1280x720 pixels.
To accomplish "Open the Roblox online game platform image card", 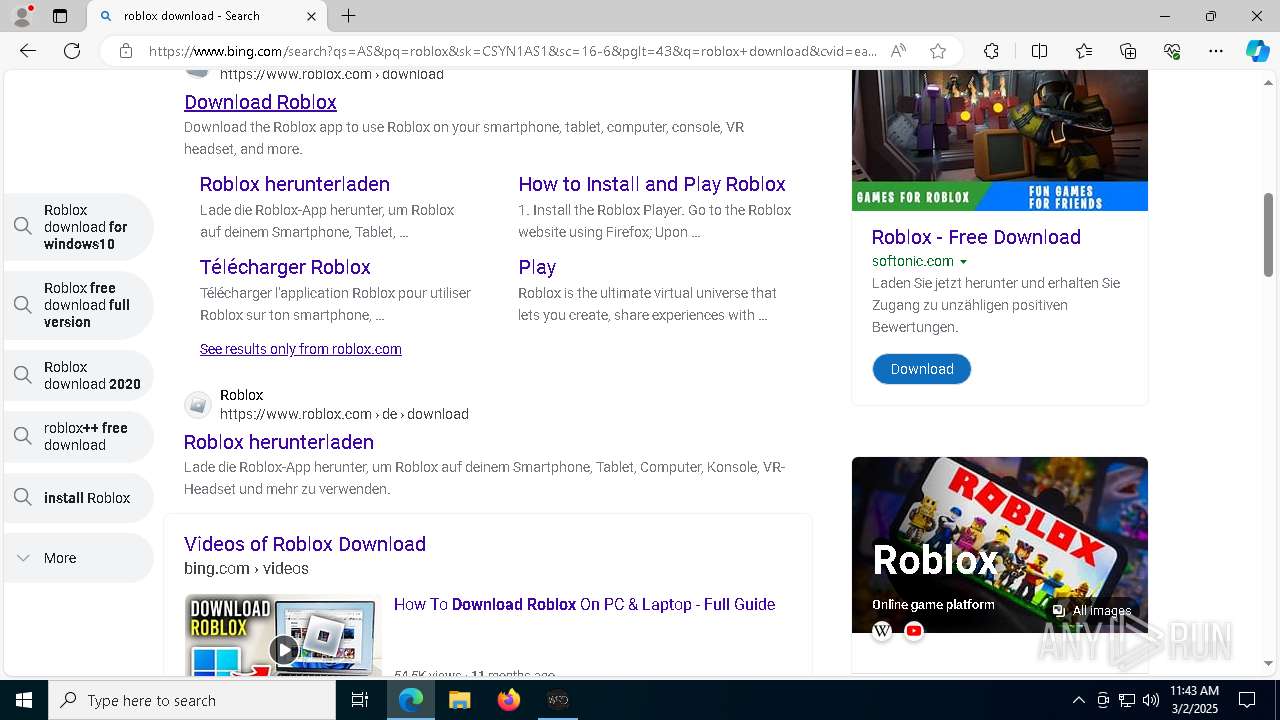I will tap(1000, 545).
